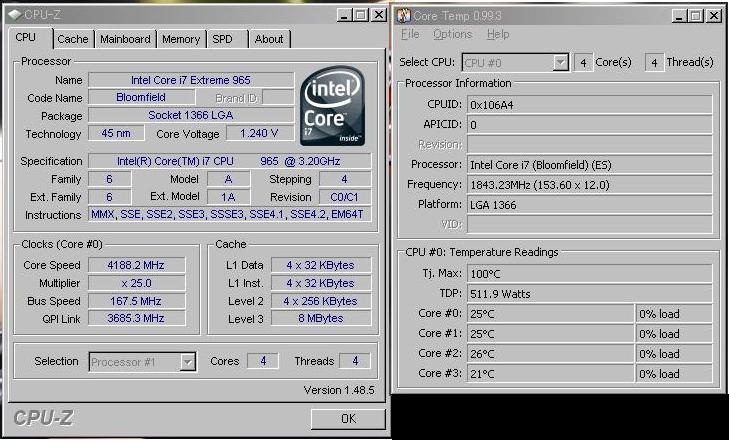Click the Core #1 temperature reading
729x440 pixels.
point(550,333)
